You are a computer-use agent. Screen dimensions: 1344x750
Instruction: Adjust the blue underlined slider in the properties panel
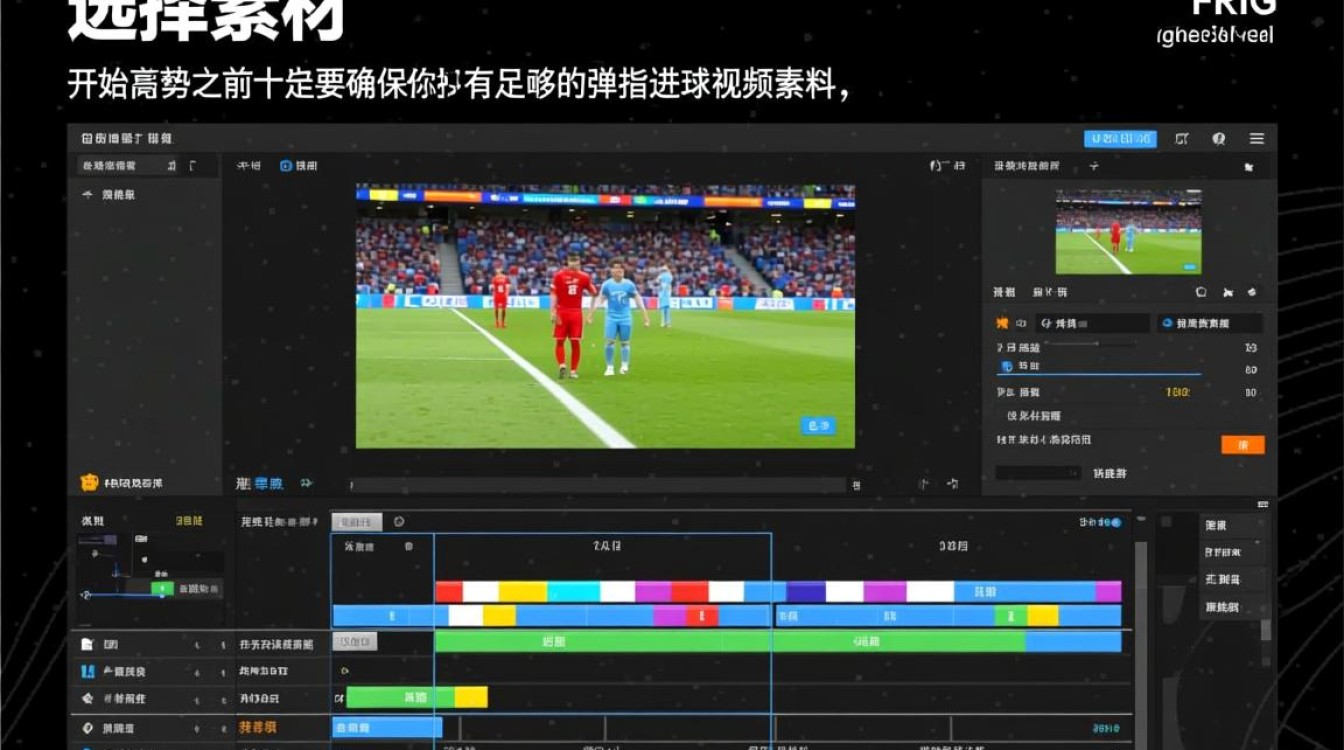tap(1098, 374)
